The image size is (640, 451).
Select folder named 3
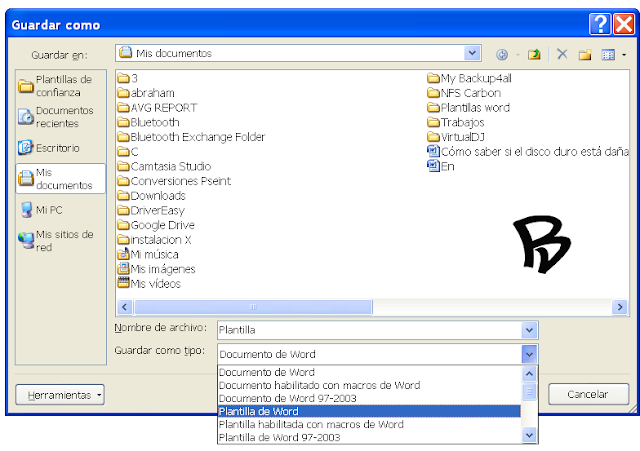pyautogui.click(x=128, y=78)
